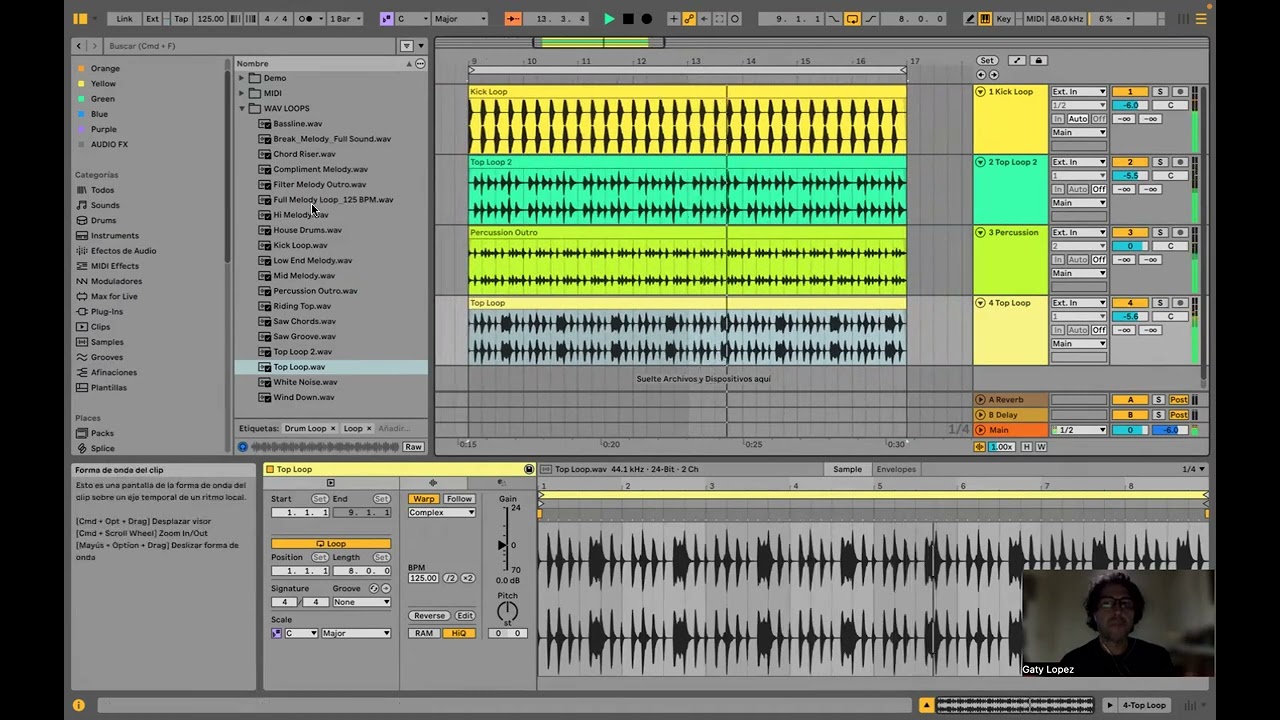Screen dimensions: 1280x720
Task: Toggle Post on the B Delay return
Action: tap(1179, 415)
